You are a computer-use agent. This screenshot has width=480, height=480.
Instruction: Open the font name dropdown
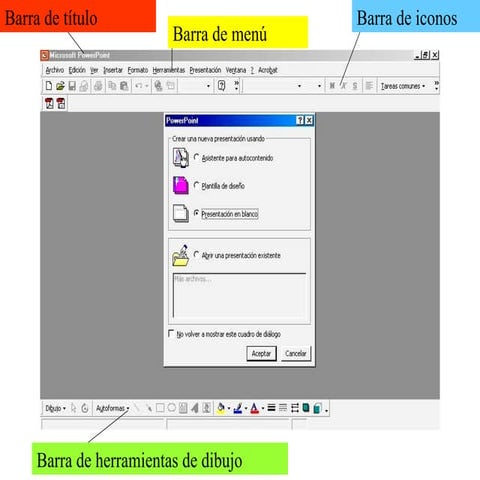point(299,86)
